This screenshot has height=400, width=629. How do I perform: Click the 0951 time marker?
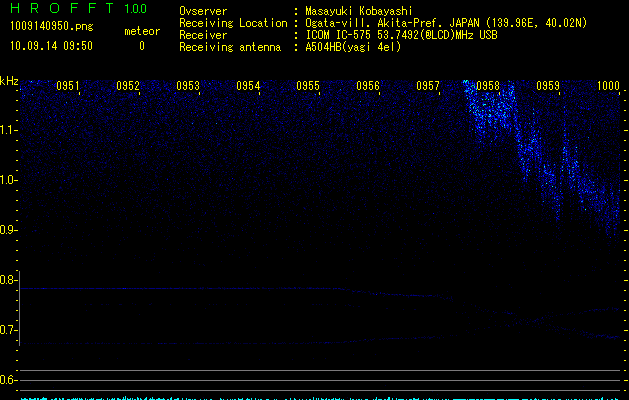(67, 86)
